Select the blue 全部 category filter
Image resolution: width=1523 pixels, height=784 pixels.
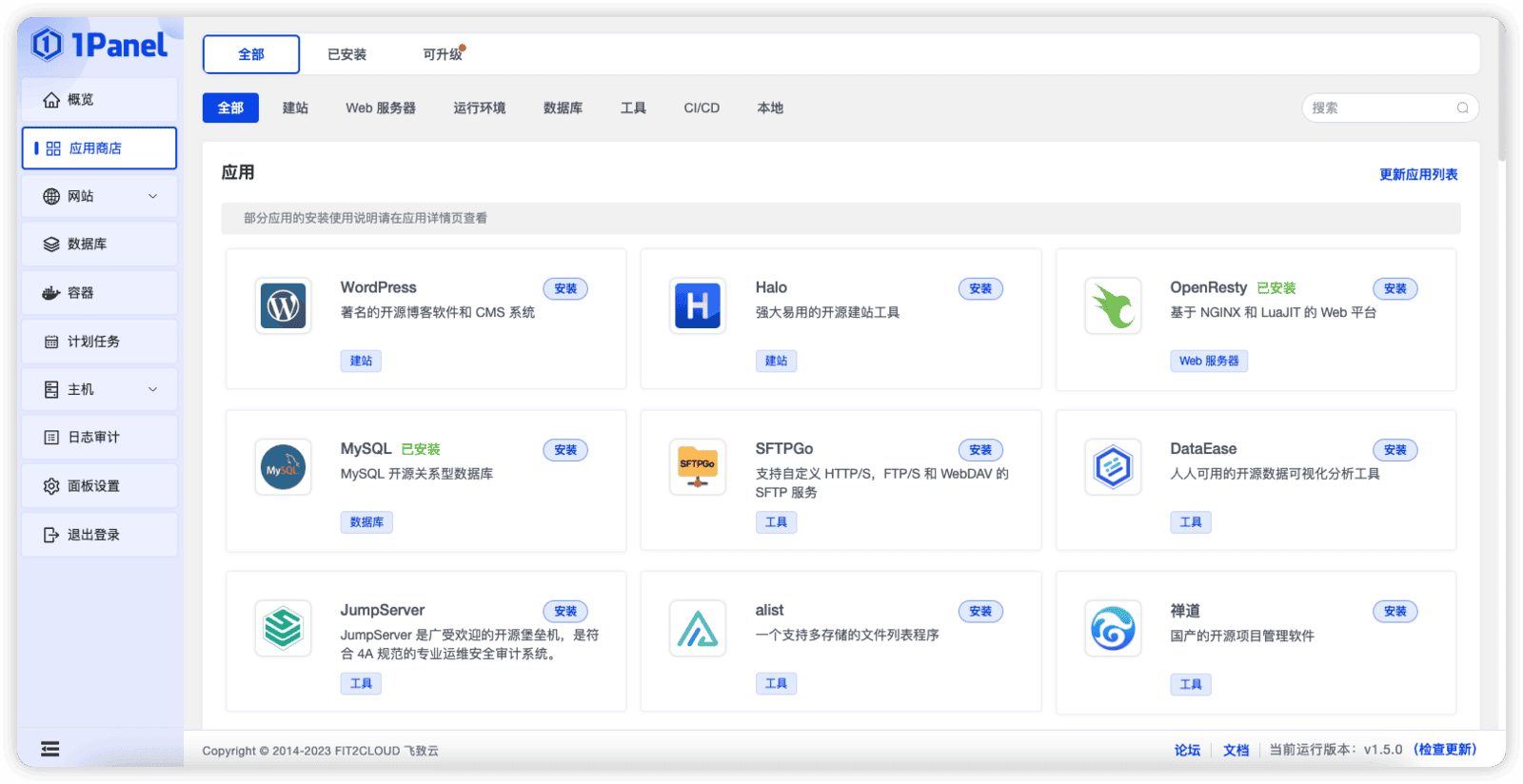click(x=230, y=108)
